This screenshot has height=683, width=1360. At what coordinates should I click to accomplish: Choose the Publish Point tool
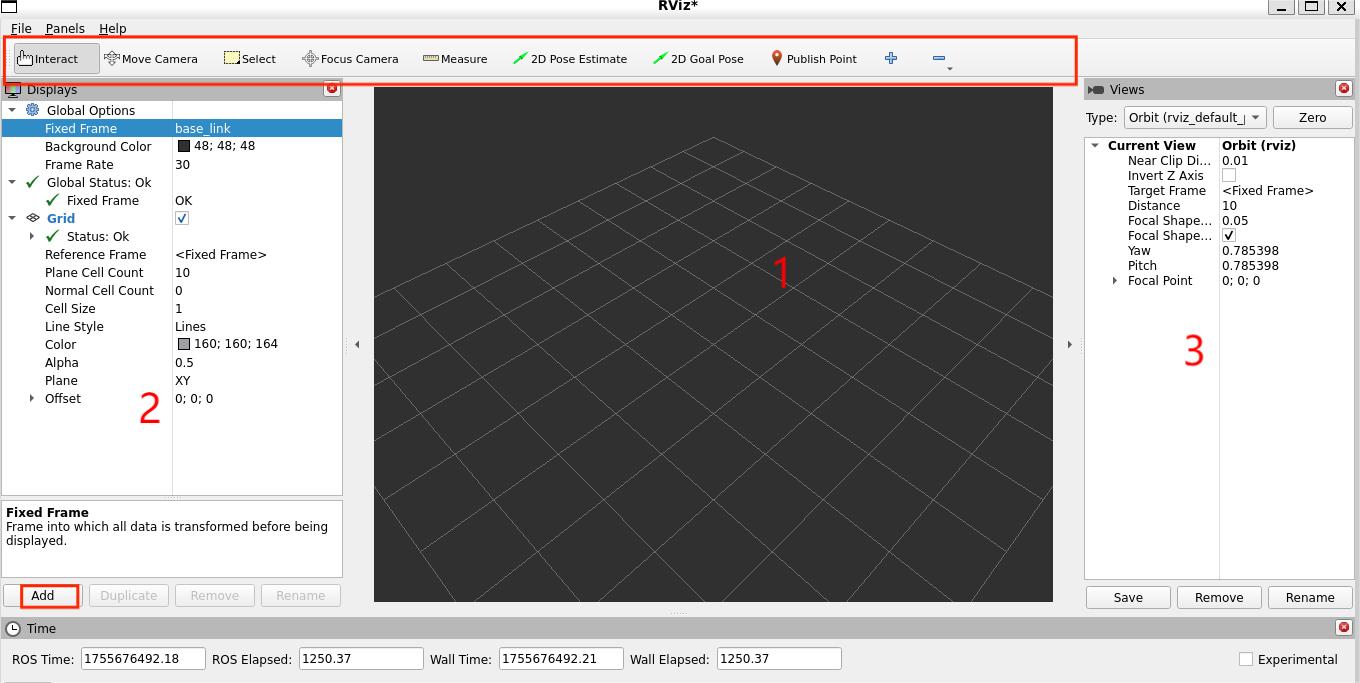(814, 58)
